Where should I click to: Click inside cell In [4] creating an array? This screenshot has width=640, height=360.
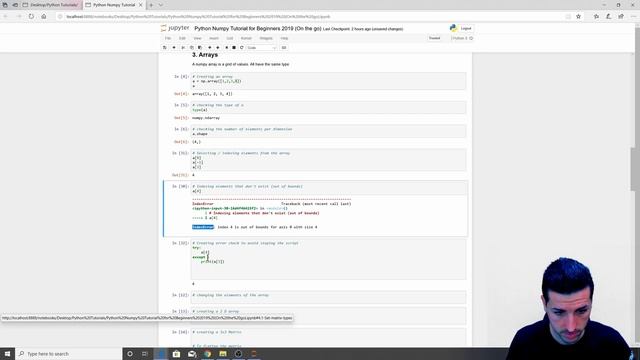coord(328,81)
